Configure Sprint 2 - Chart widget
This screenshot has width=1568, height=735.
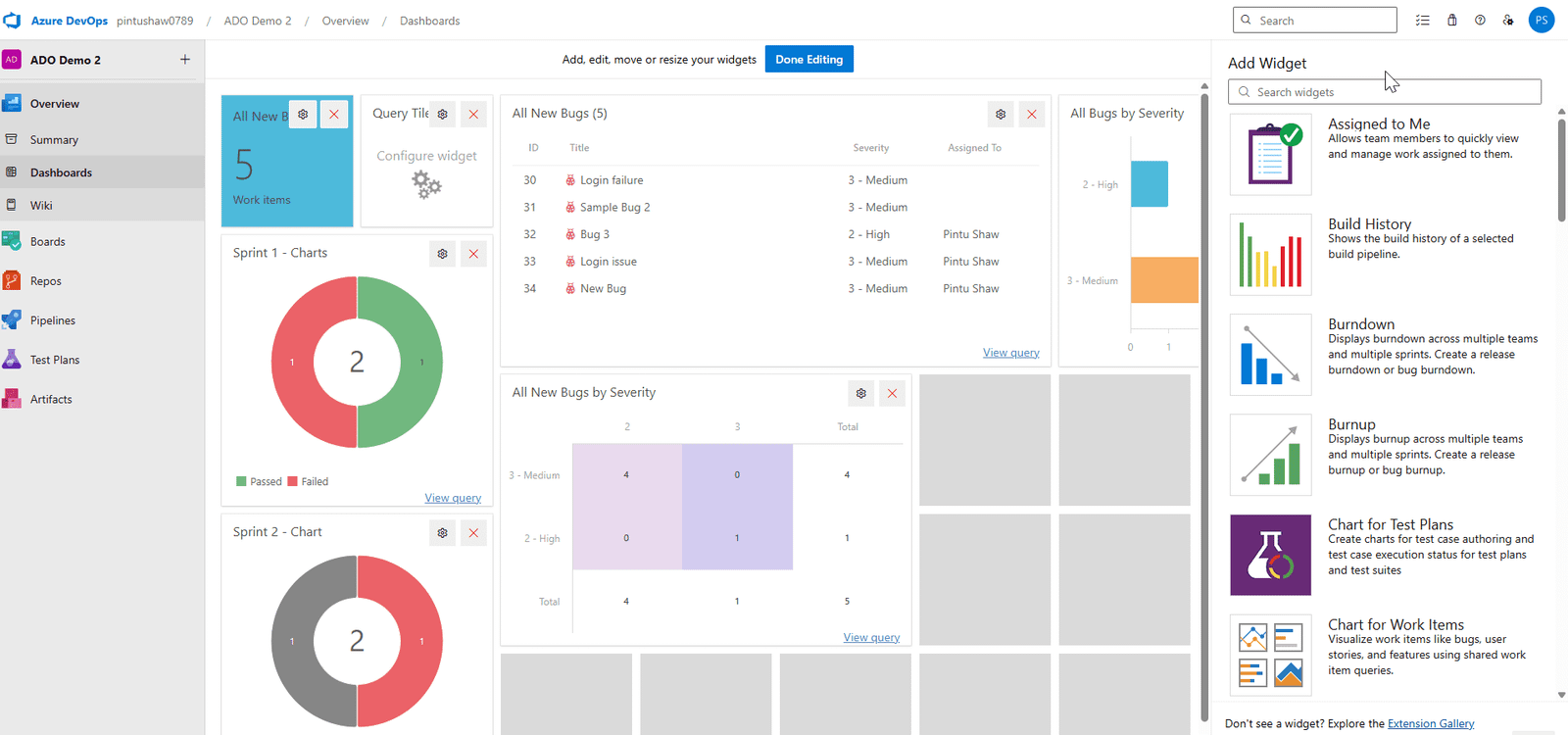coord(443,533)
